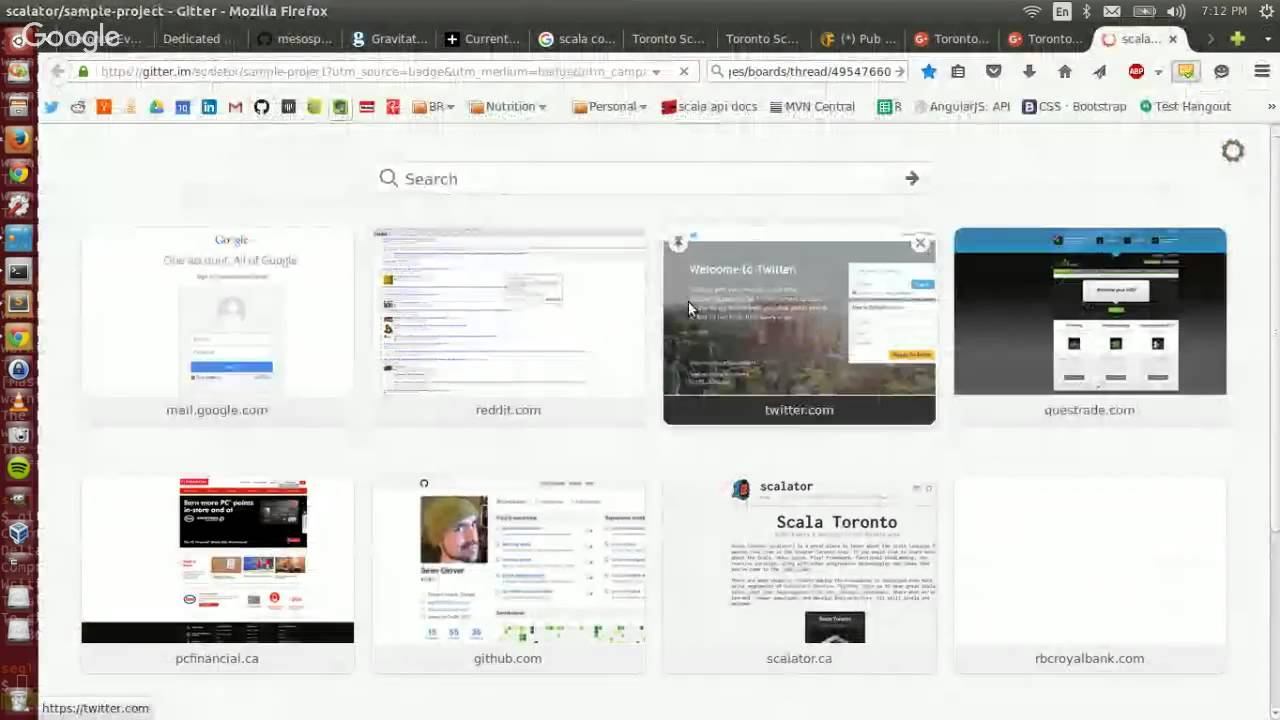Screen dimensions: 1280x720
Task: Open the pcfinancial.ca tile
Action: 217,575
